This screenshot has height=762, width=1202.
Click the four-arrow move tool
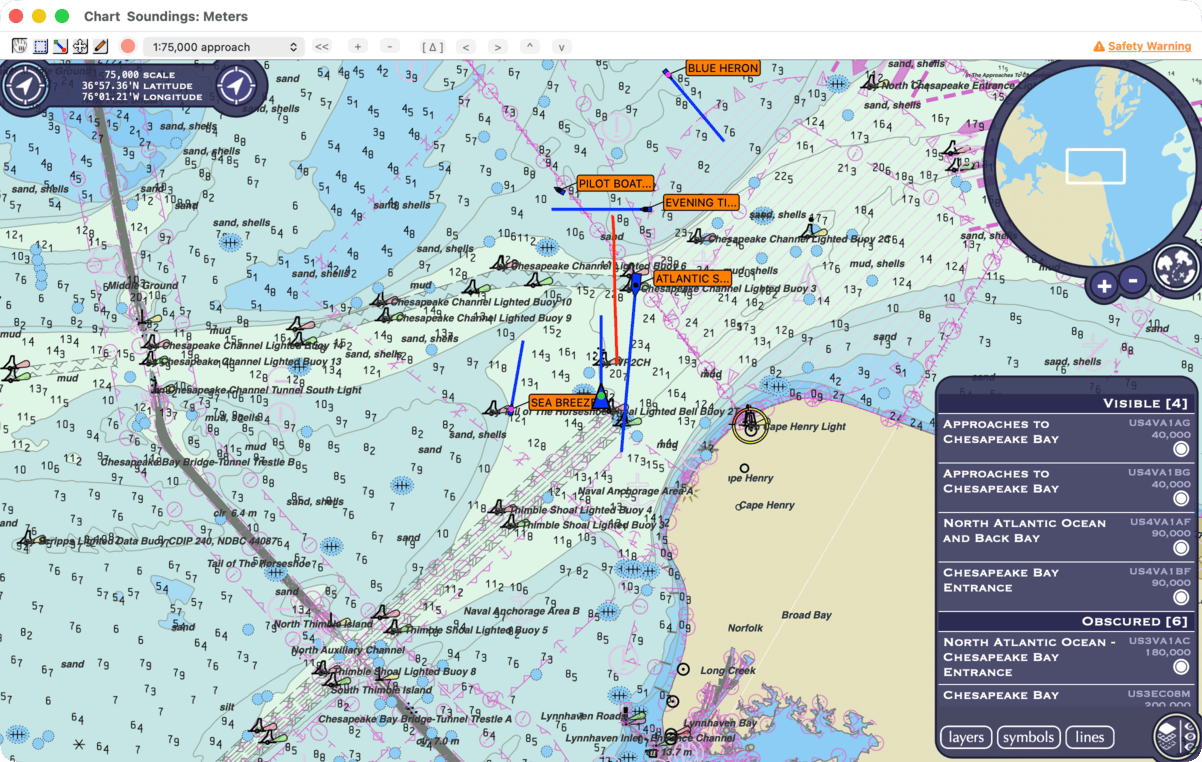click(80, 46)
